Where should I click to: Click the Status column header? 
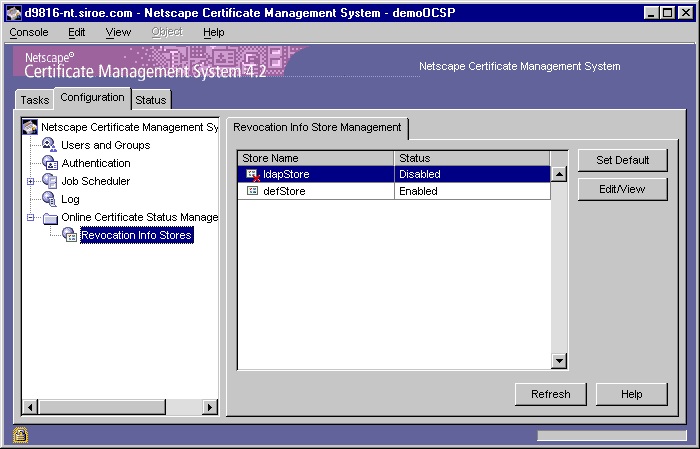pos(472,158)
